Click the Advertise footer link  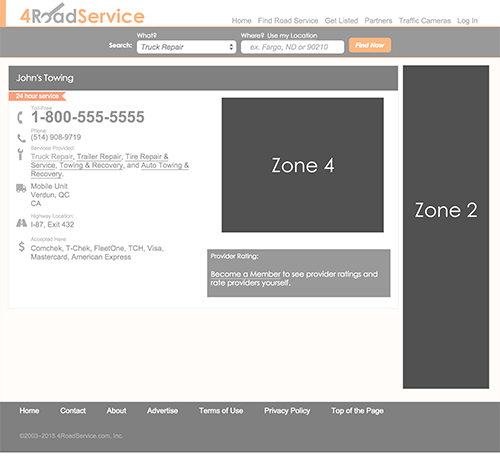pos(162,411)
